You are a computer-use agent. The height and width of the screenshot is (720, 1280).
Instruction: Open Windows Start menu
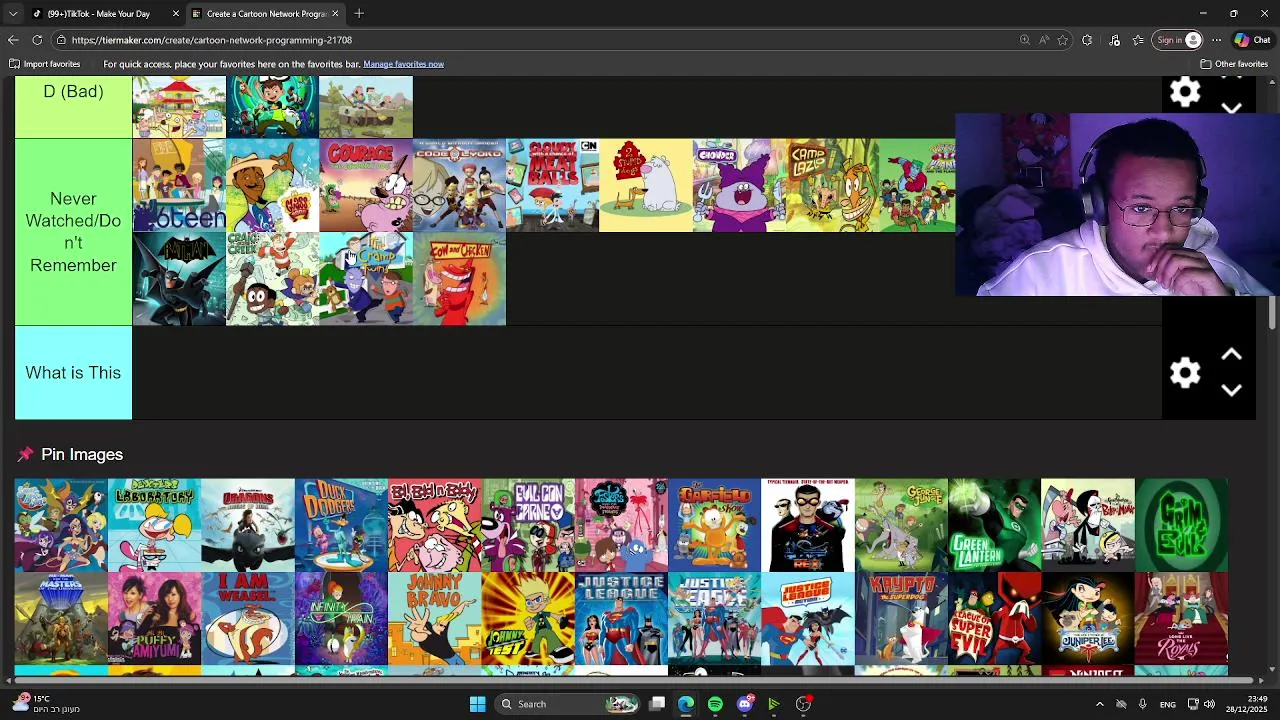pyautogui.click(x=478, y=704)
